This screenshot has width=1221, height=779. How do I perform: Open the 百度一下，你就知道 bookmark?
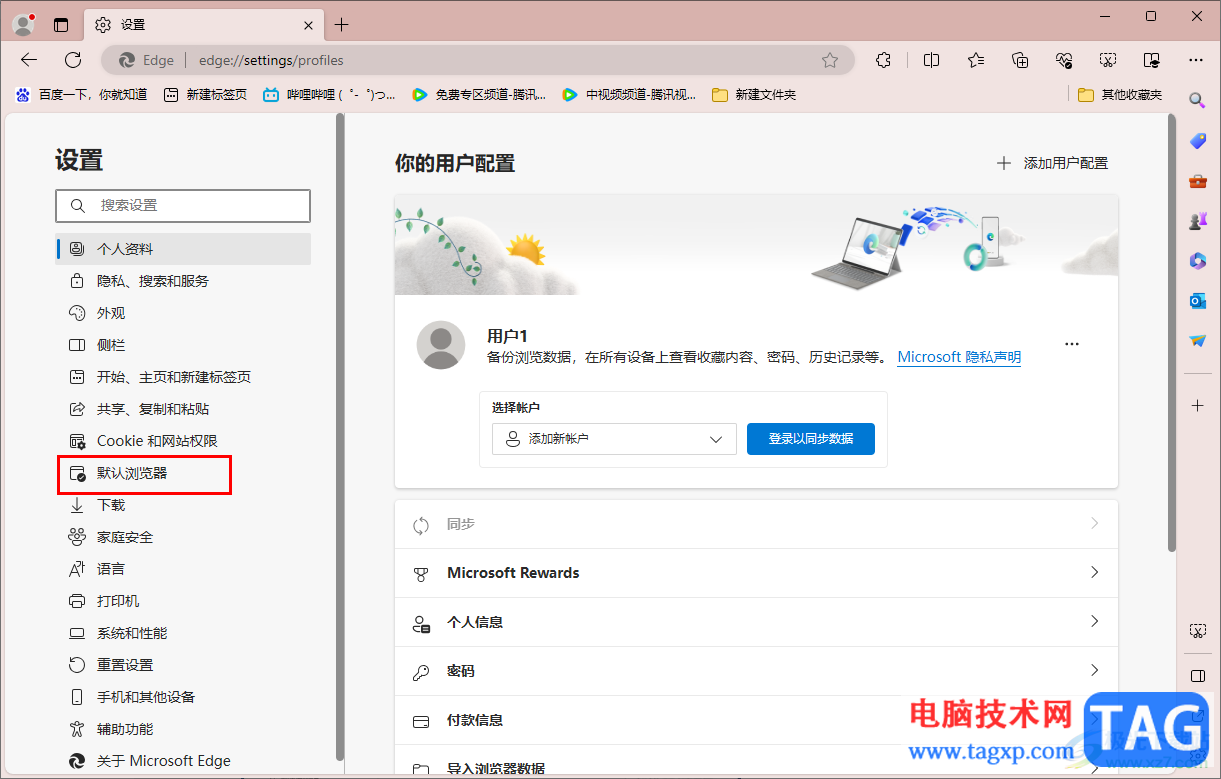pyautogui.click(x=81, y=95)
